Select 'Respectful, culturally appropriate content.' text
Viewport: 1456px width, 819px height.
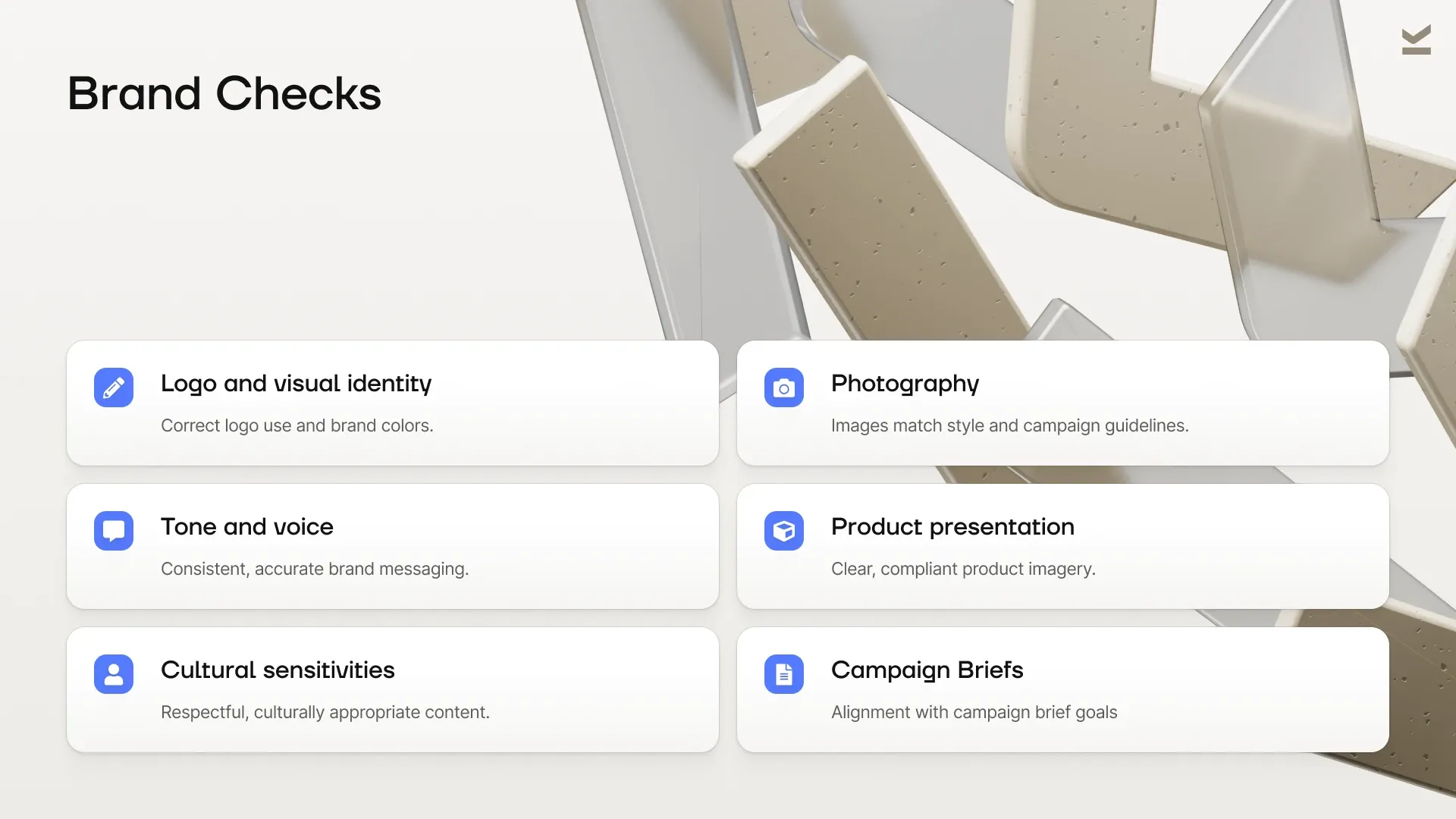[325, 712]
